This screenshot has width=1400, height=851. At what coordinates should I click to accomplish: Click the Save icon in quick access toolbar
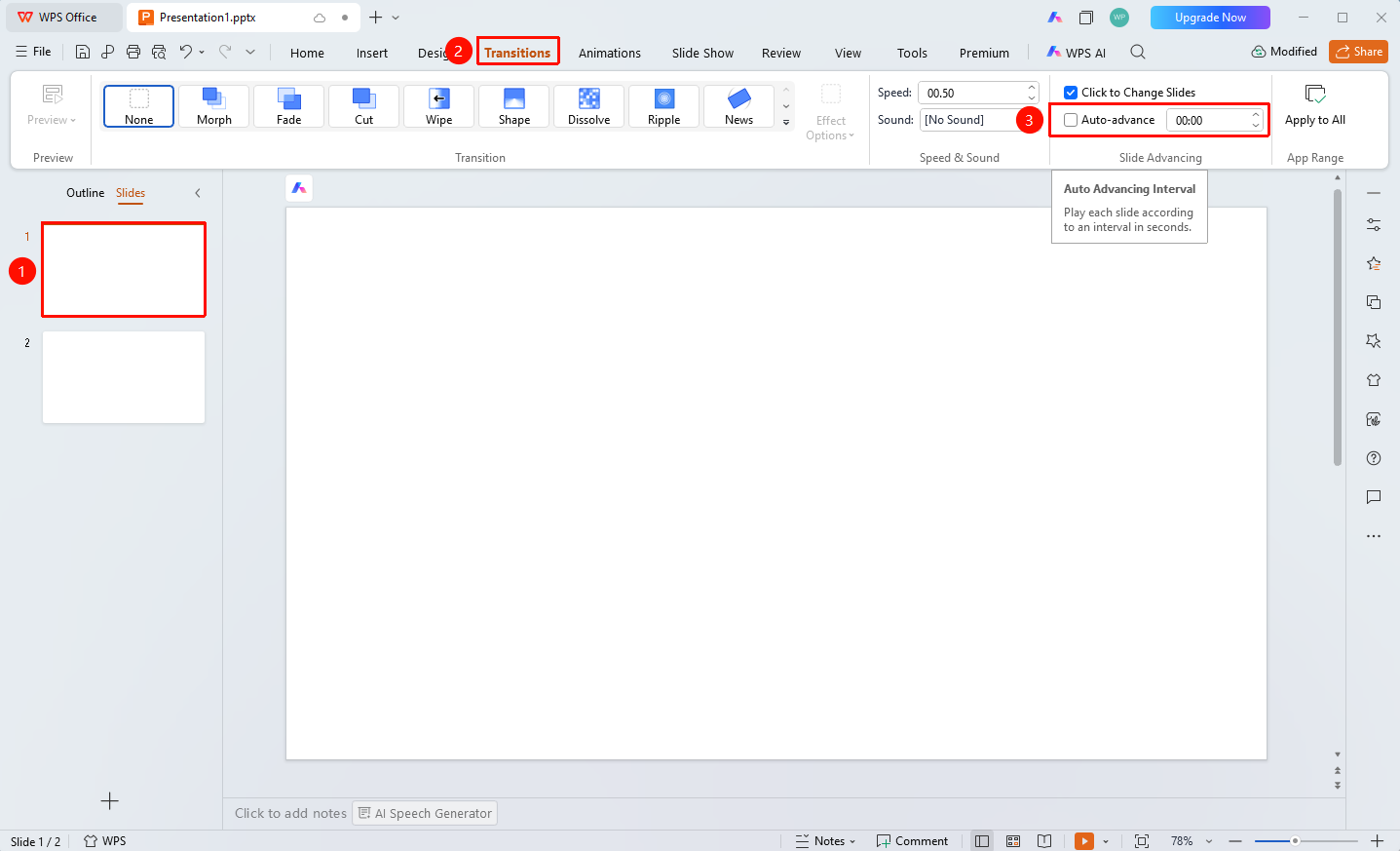(x=83, y=52)
